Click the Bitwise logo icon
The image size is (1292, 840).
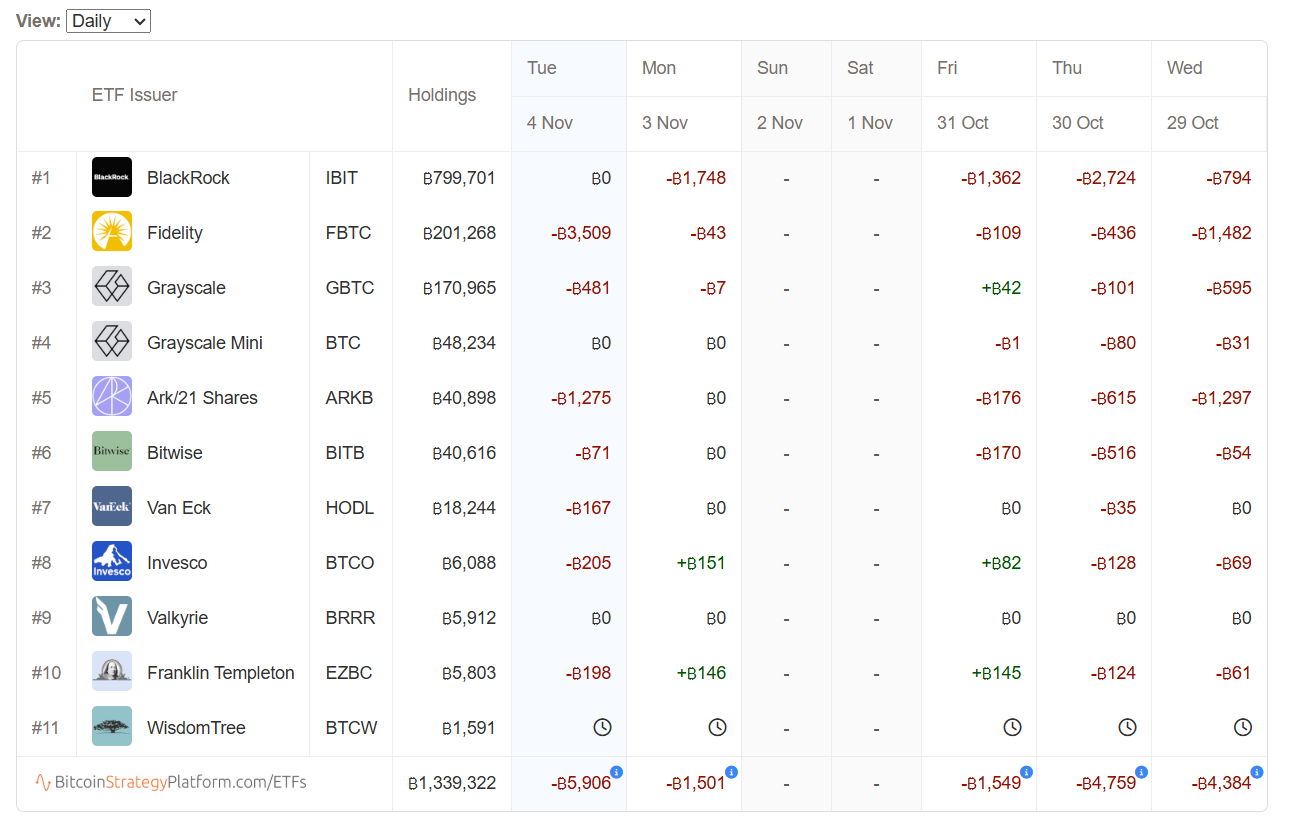[x=112, y=452]
